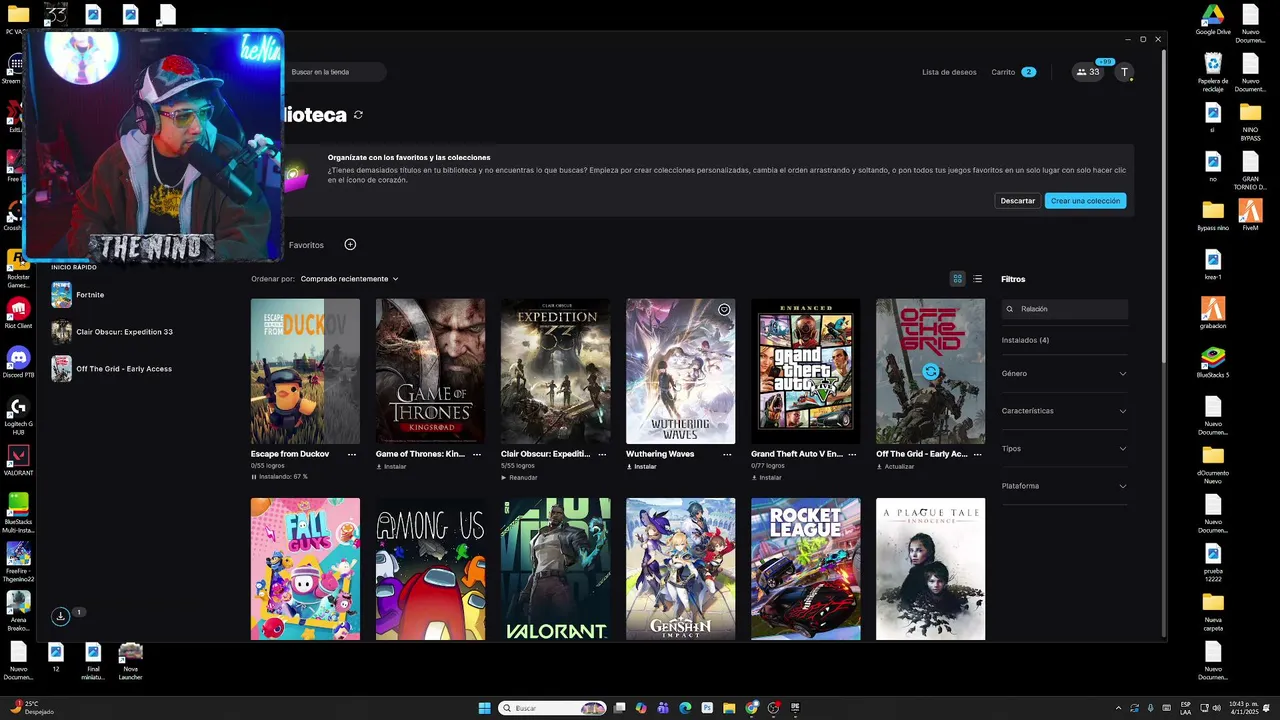Viewport: 1280px width, 720px height.
Task: Open Papelera de reciclaje desktop icon
Action: point(1213,72)
